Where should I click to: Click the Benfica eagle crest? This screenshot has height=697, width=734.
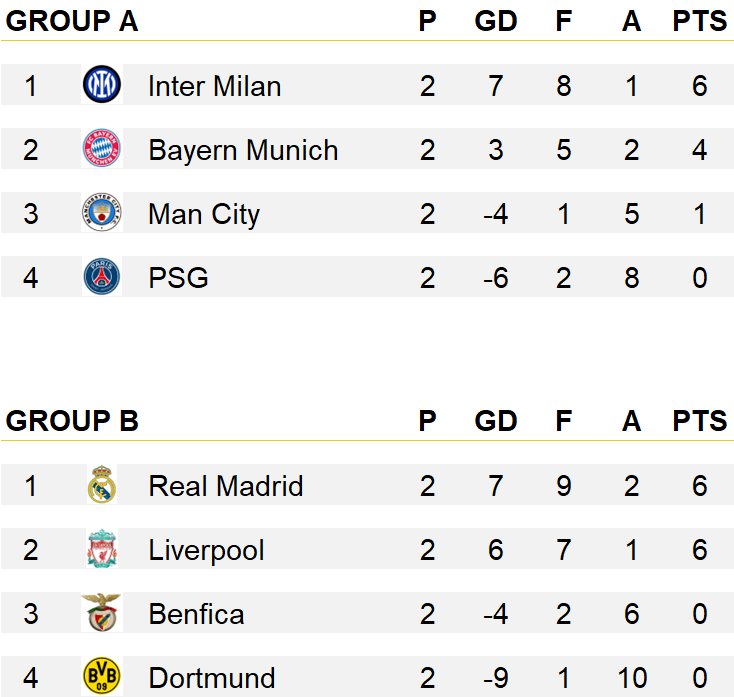click(102, 613)
